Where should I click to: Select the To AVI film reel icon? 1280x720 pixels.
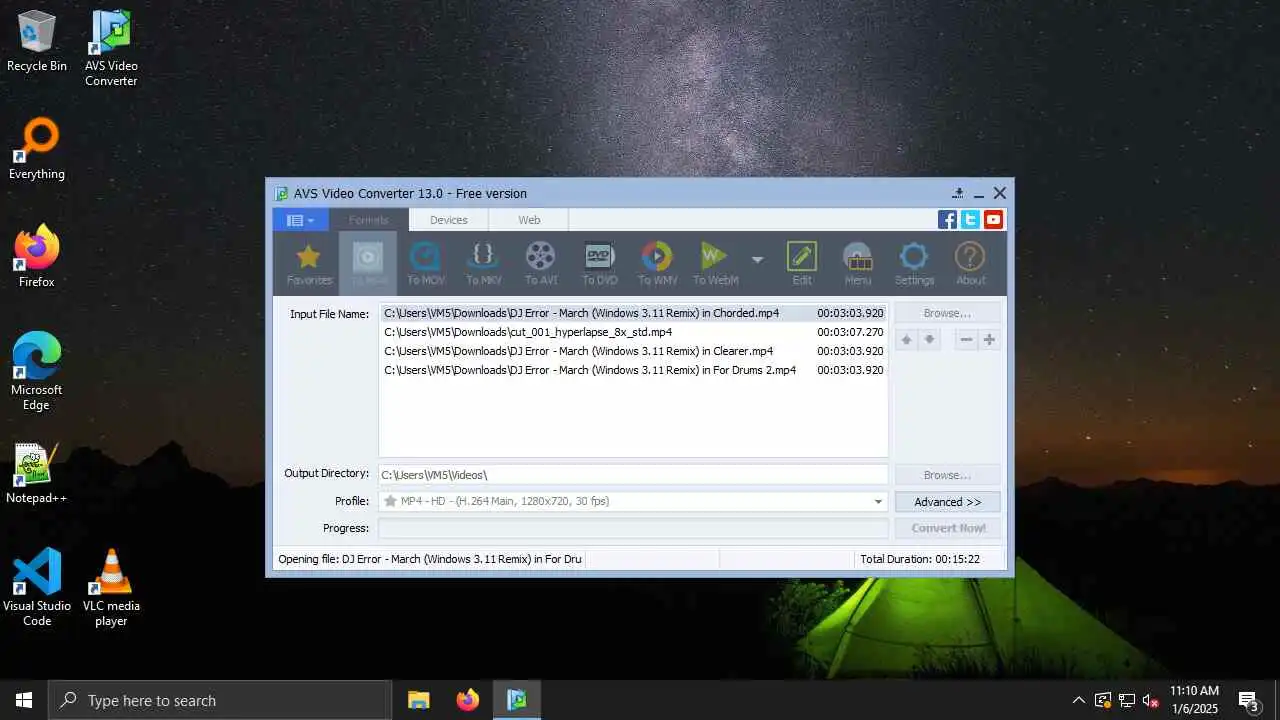tap(541, 264)
